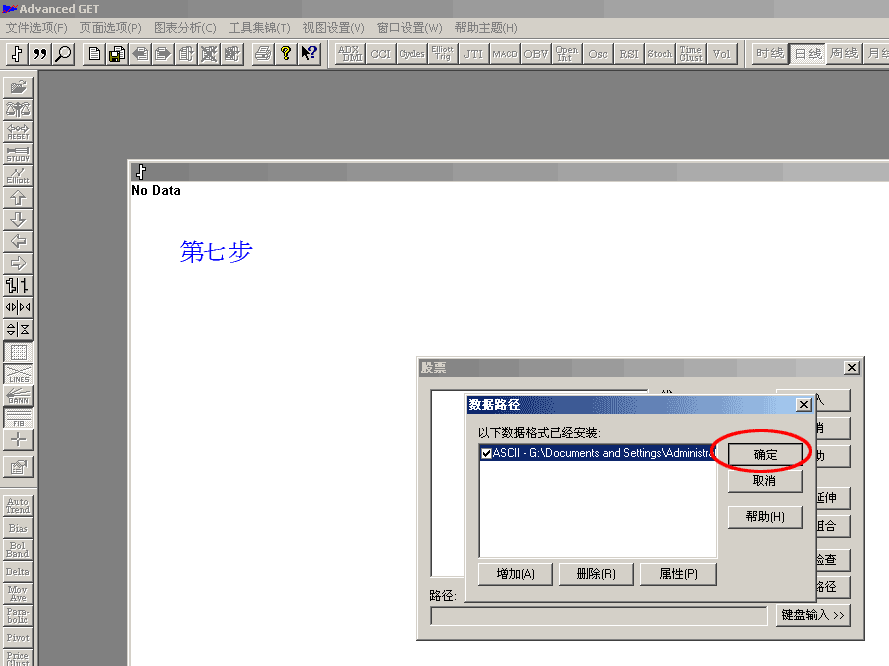Open the 视图设置(V) menu
889x666 pixels.
(x=333, y=28)
